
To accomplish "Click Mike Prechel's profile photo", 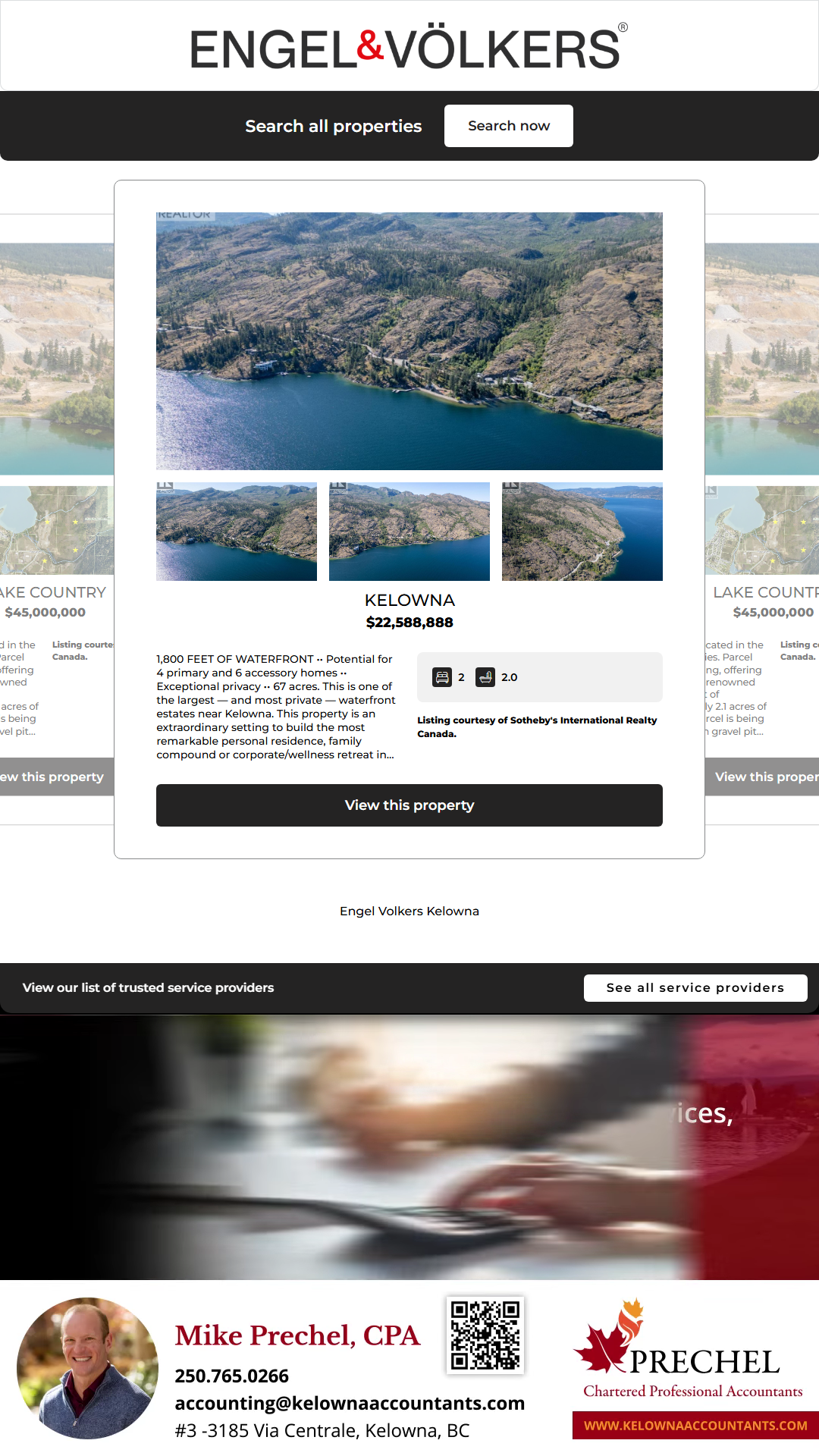I will 87,1368.
